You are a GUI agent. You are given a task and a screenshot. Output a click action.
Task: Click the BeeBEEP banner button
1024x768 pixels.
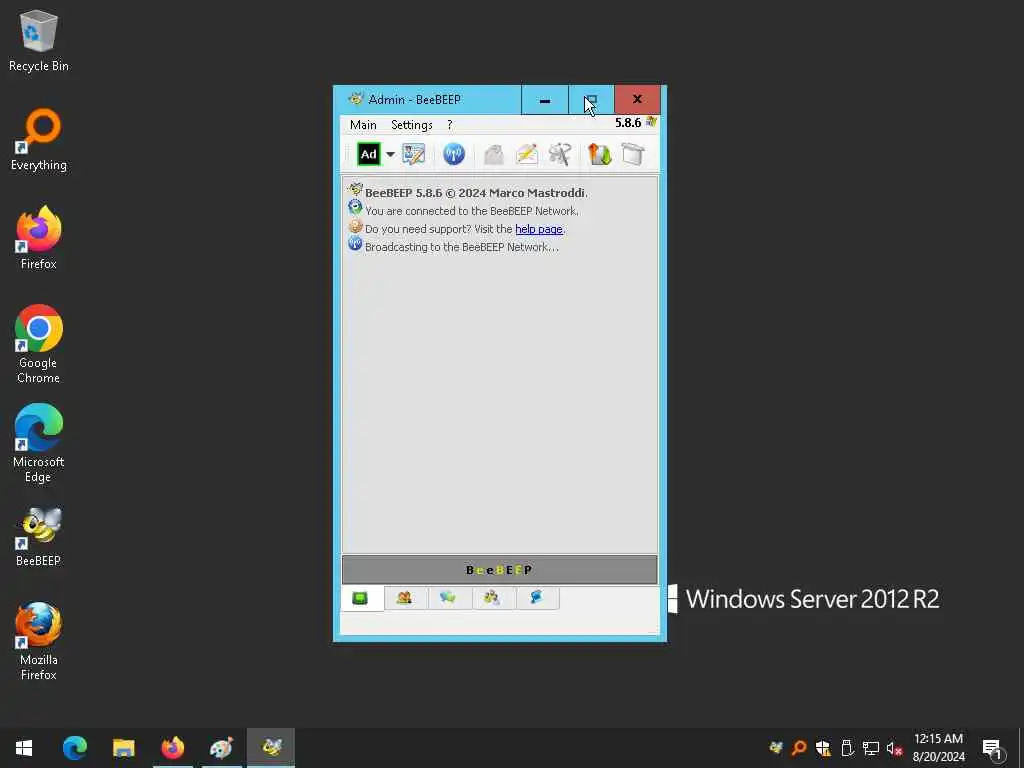(x=500, y=569)
